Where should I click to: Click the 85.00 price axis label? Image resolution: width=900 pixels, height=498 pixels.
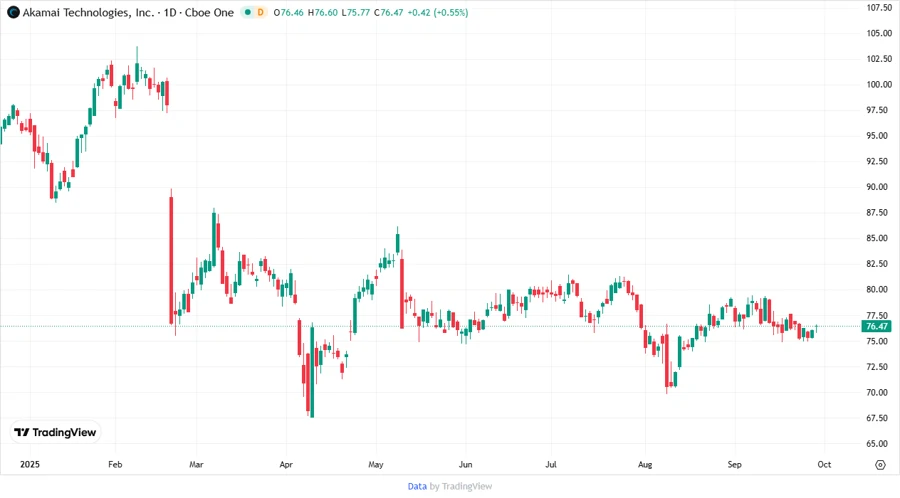(x=879, y=238)
